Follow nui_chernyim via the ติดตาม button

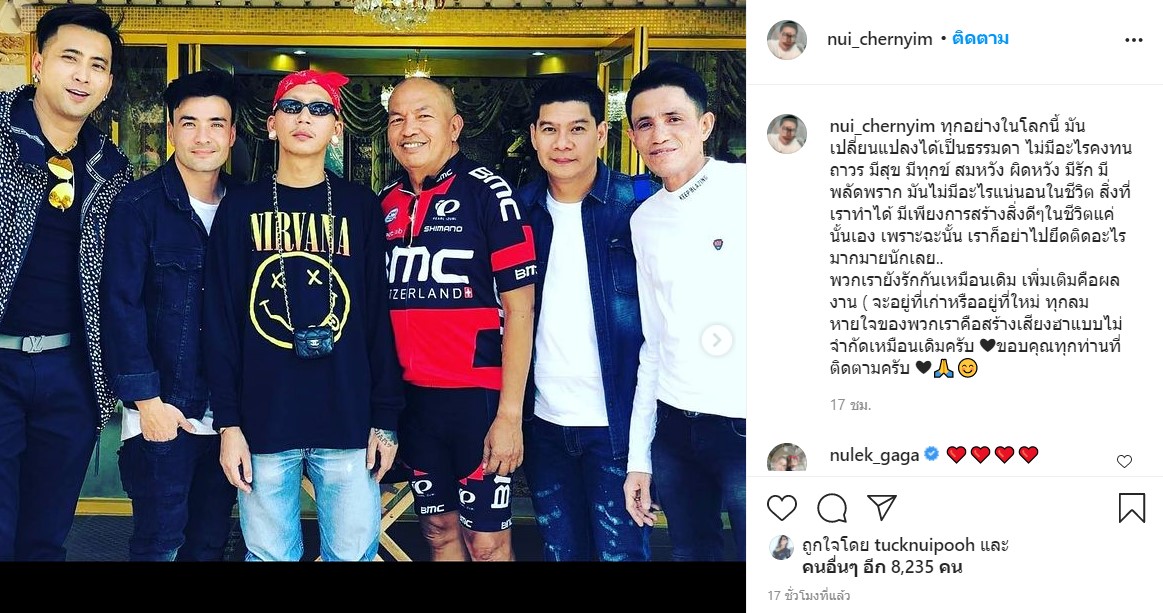[980, 39]
